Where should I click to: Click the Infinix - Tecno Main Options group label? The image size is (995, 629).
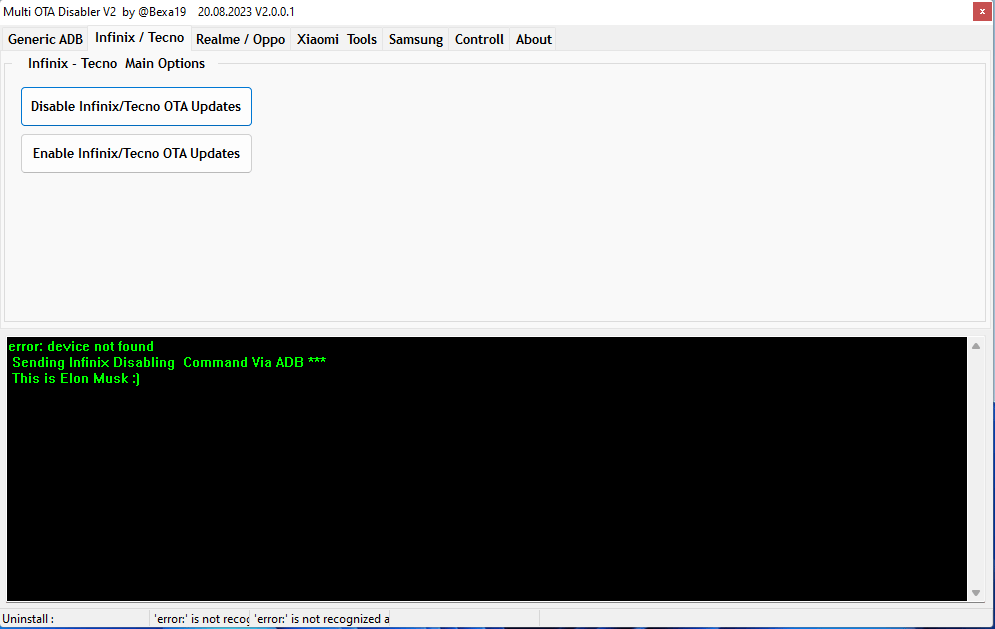117,62
